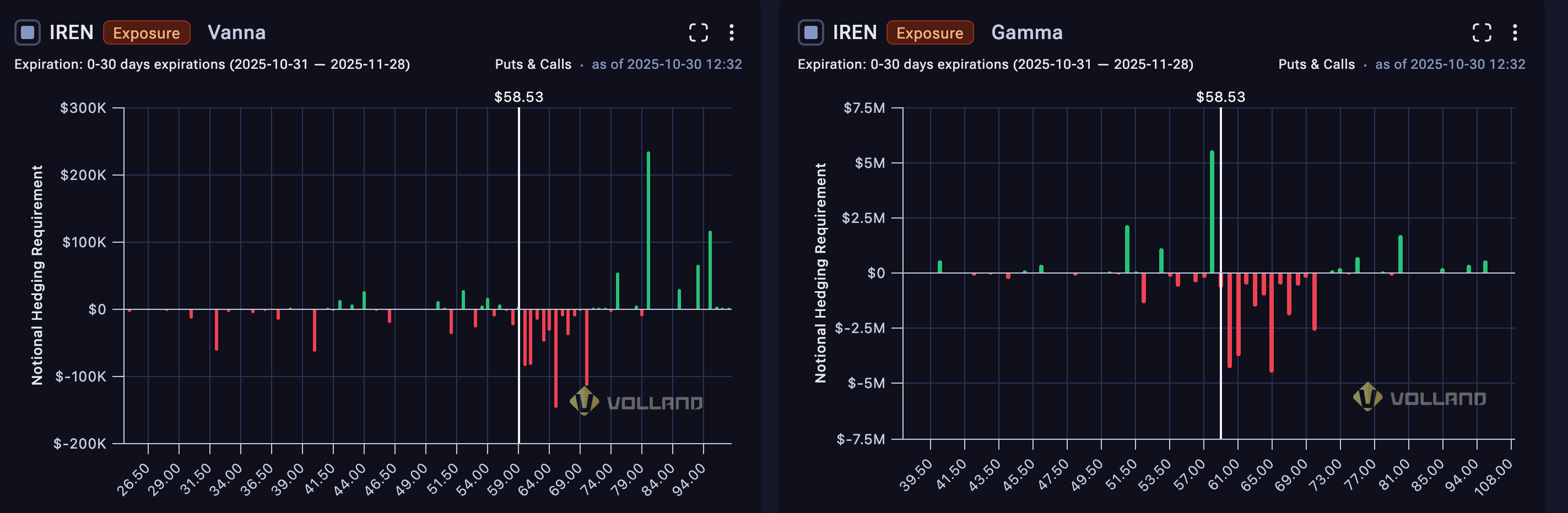1568x513 pixels.
Task: Toggle the IREN checkbox on Gamma panel
Action: click(811, 32)
